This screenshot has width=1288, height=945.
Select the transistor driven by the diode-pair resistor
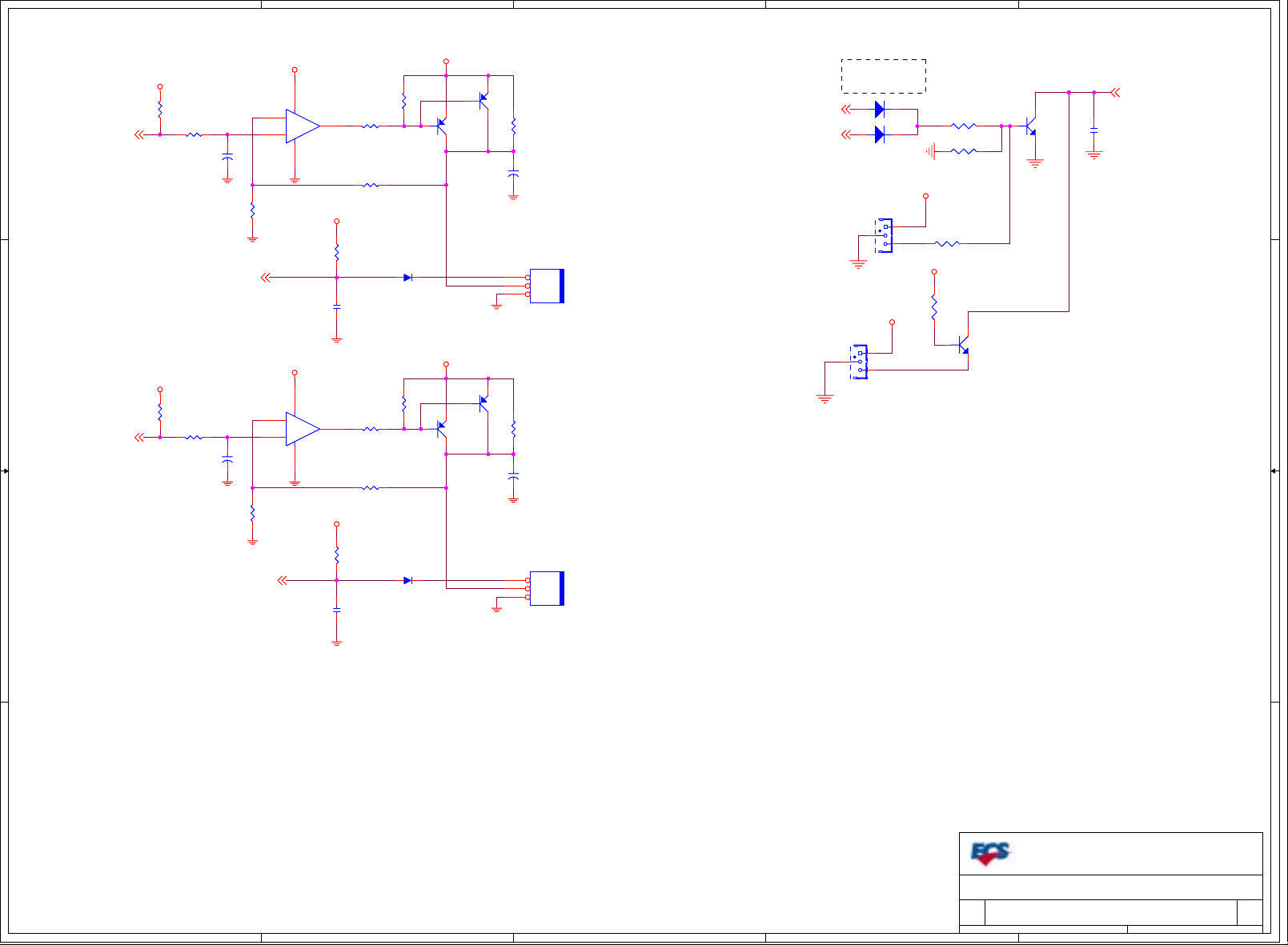pyautogui.click(x=1031, y=126)
